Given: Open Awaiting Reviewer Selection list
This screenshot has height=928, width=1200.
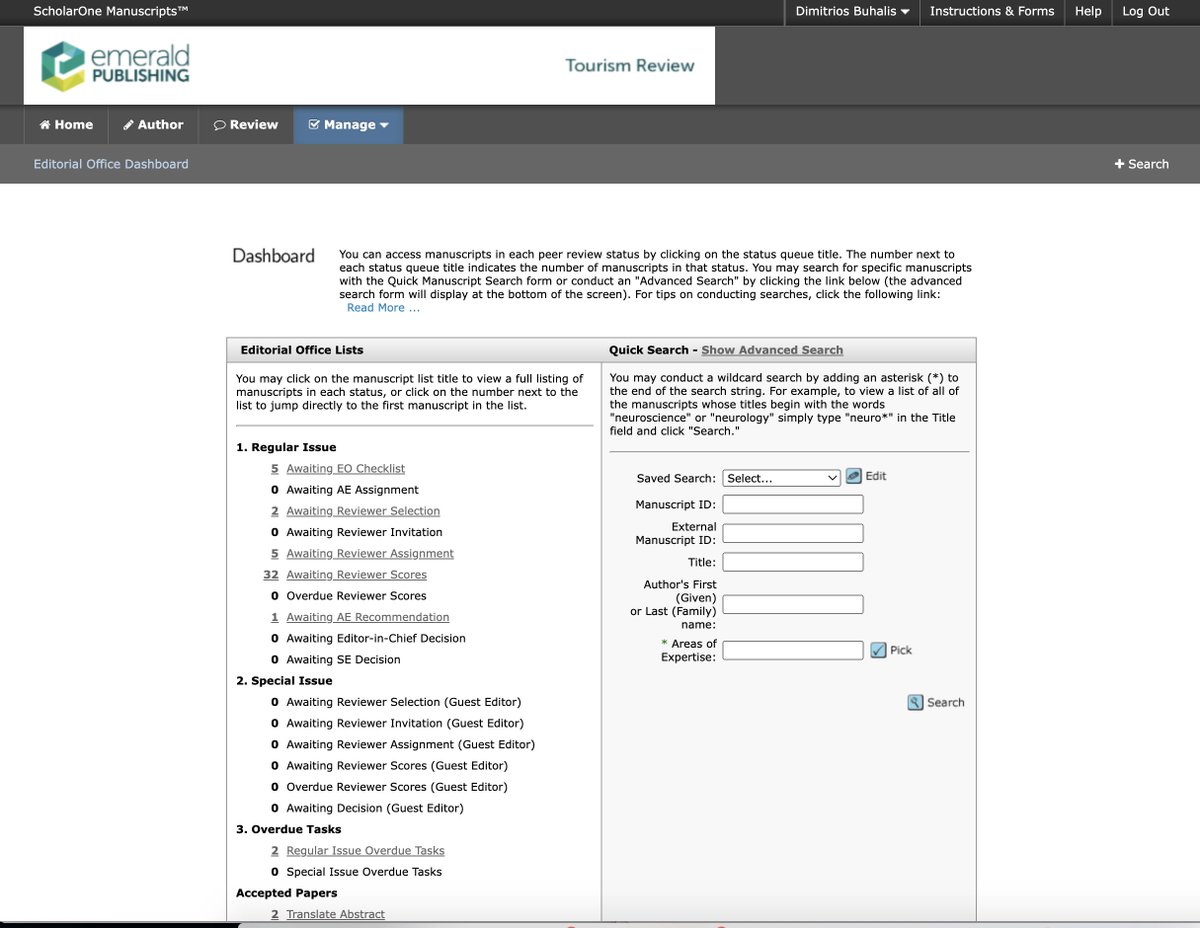Looking at the screenshot, I should click(x=363, y=511).
